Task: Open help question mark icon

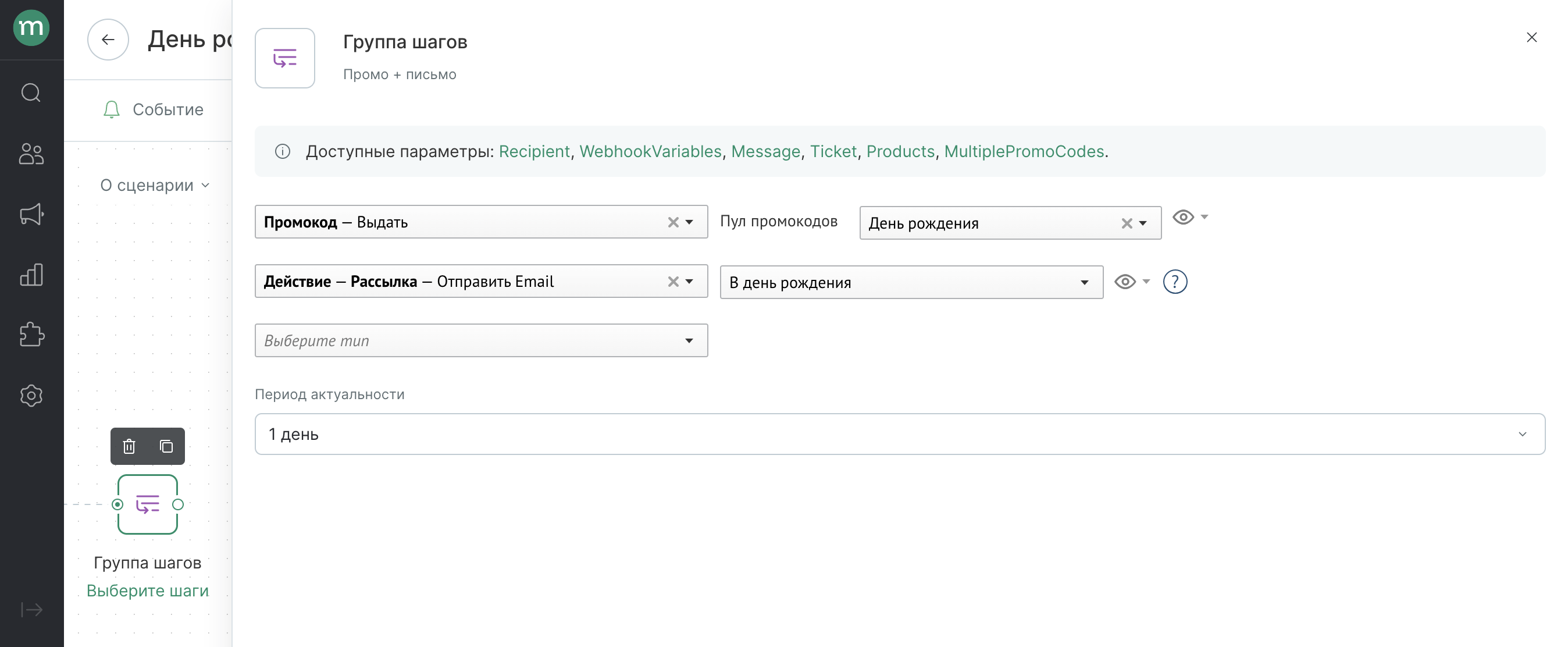Action: click(x=1175, y=282)
